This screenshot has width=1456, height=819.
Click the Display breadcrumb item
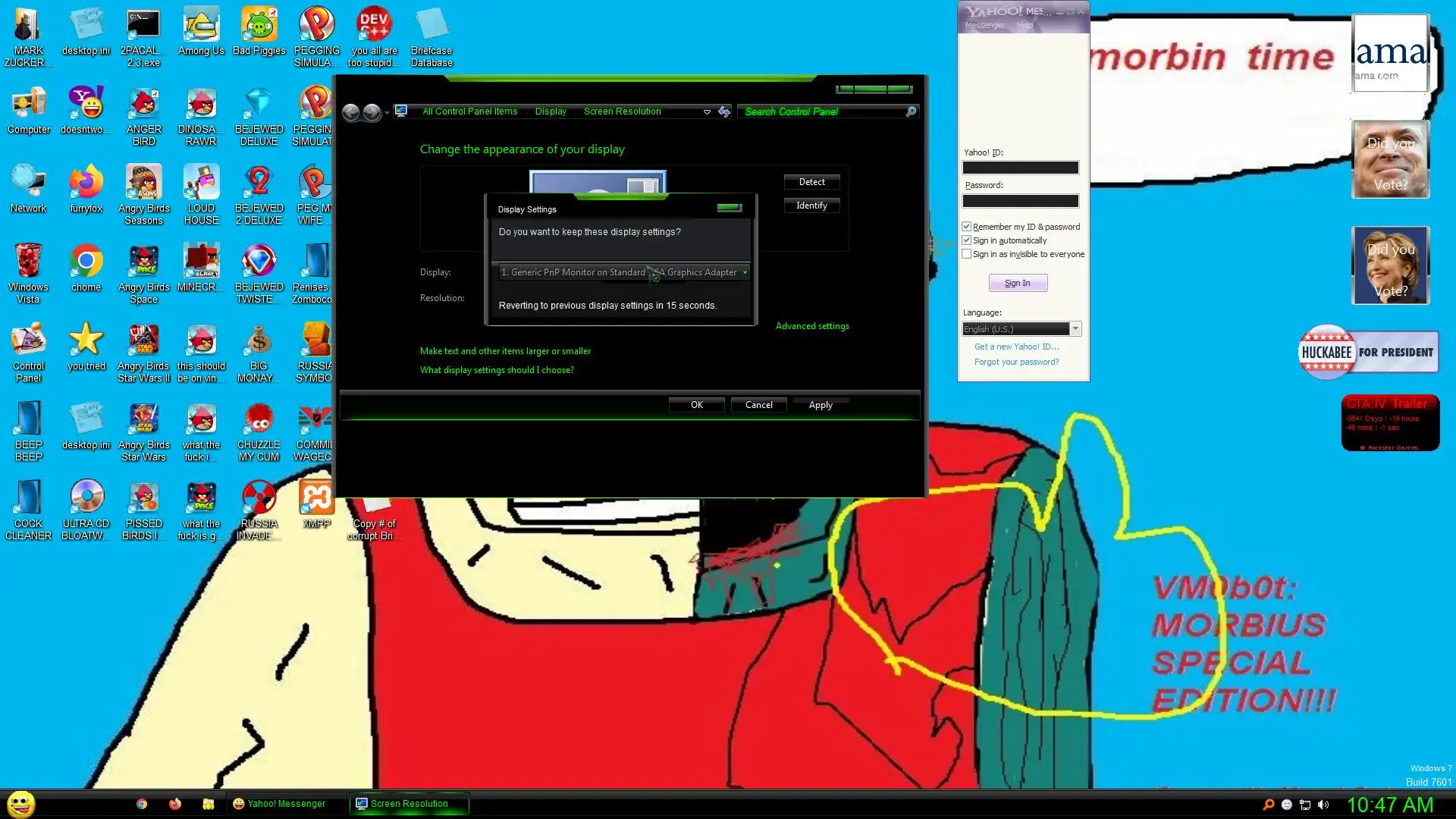point(551,111)
